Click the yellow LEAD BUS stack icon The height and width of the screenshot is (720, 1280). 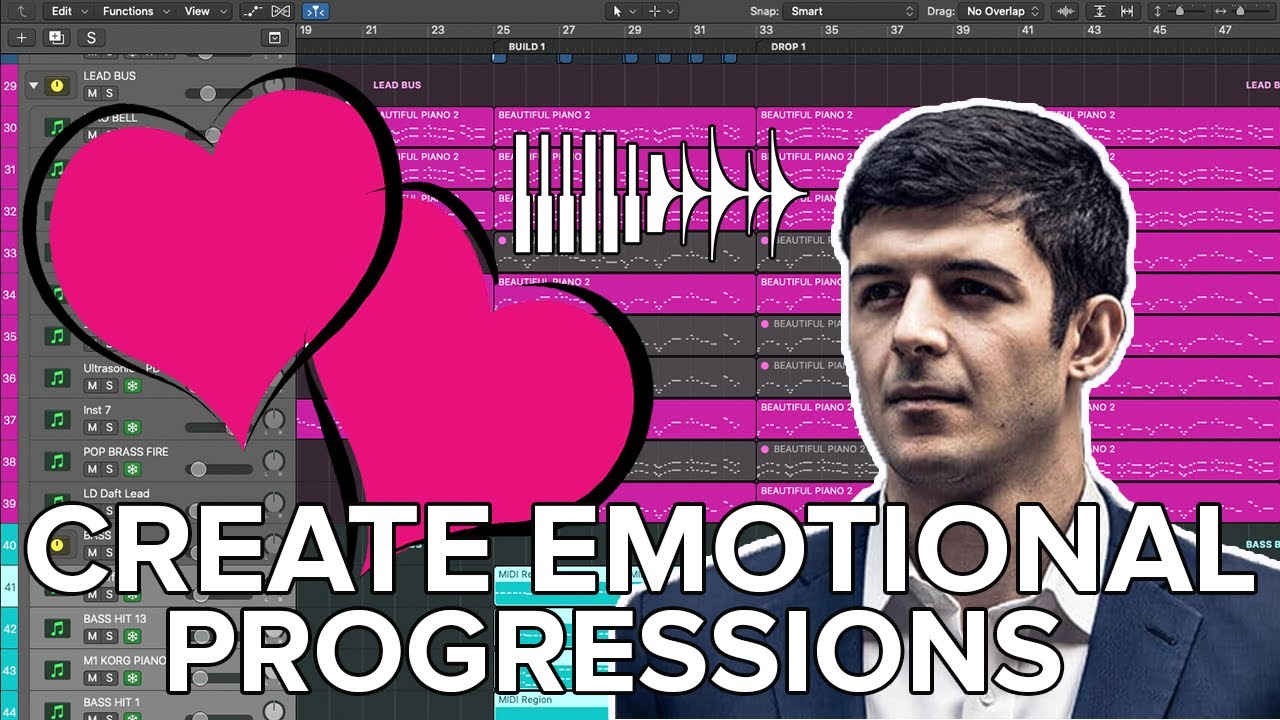(x=57, y=86)
